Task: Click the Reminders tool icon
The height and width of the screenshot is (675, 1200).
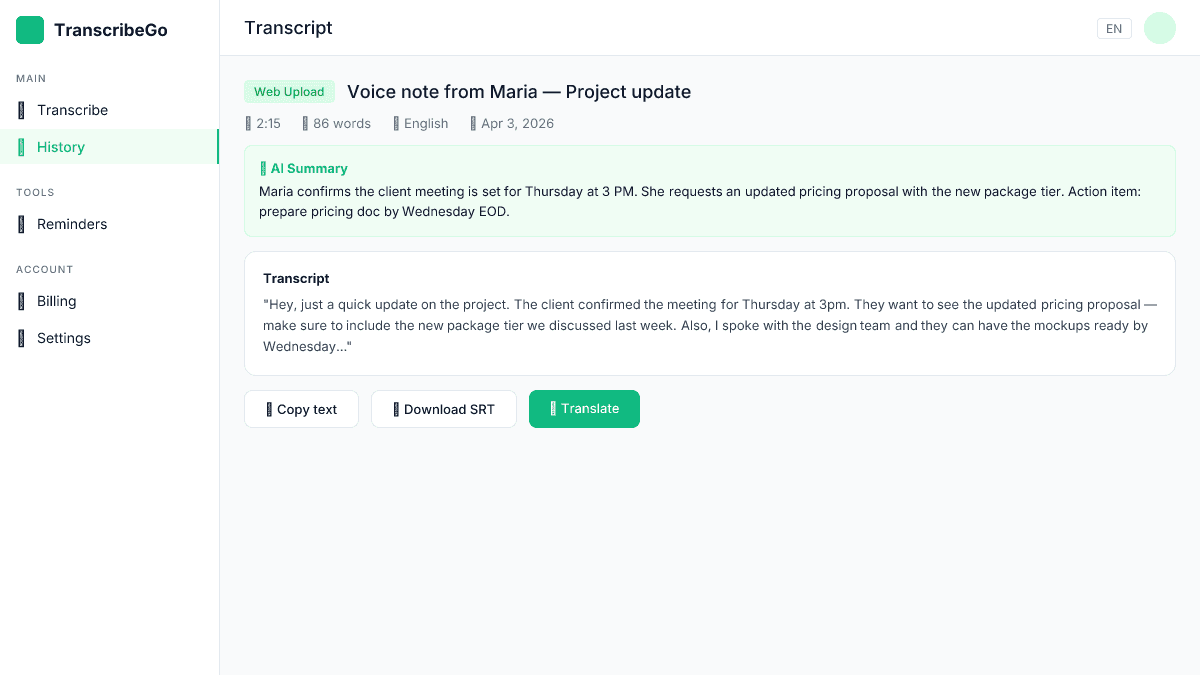Action: coord(22,224)
